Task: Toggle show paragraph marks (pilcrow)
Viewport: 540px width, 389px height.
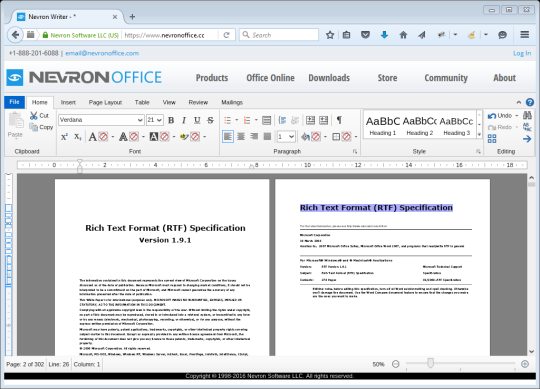Action: tap(339, 120)
